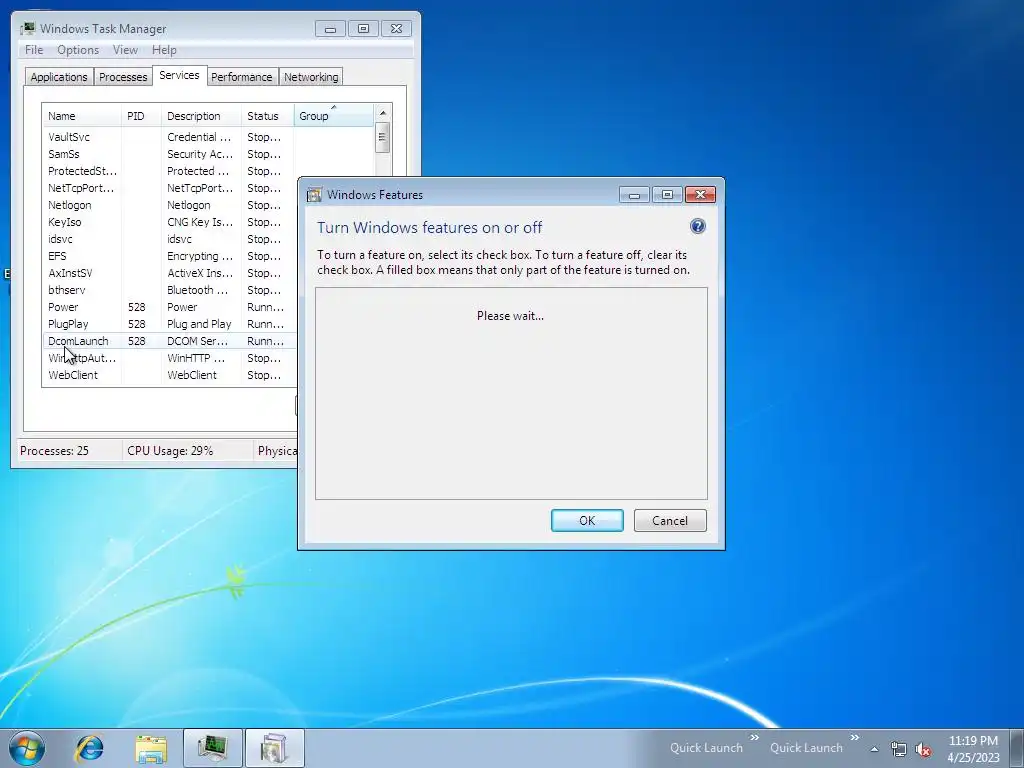Click Cancel in Windows Features
This screenshot has height=768, width=1024.
[670, 520]
